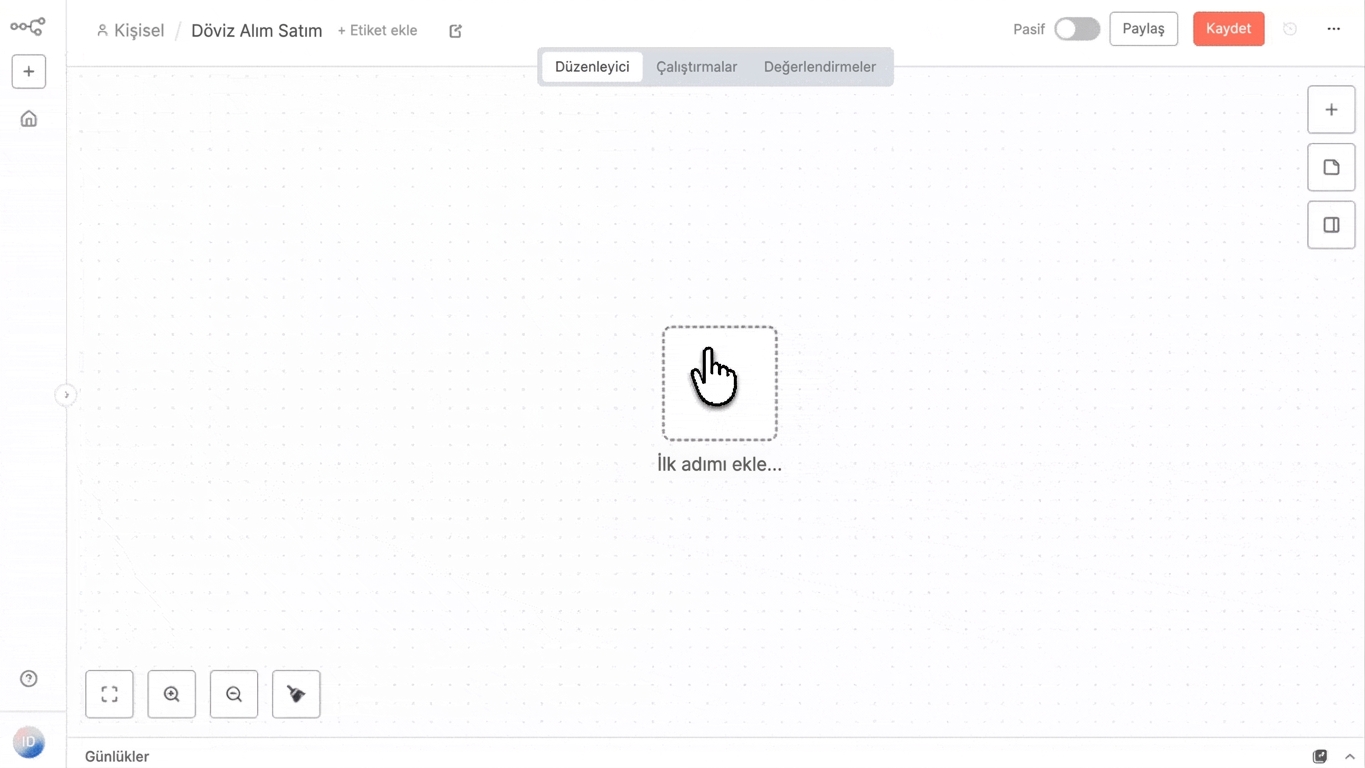Click the fit-to-view canvas button

110,694
